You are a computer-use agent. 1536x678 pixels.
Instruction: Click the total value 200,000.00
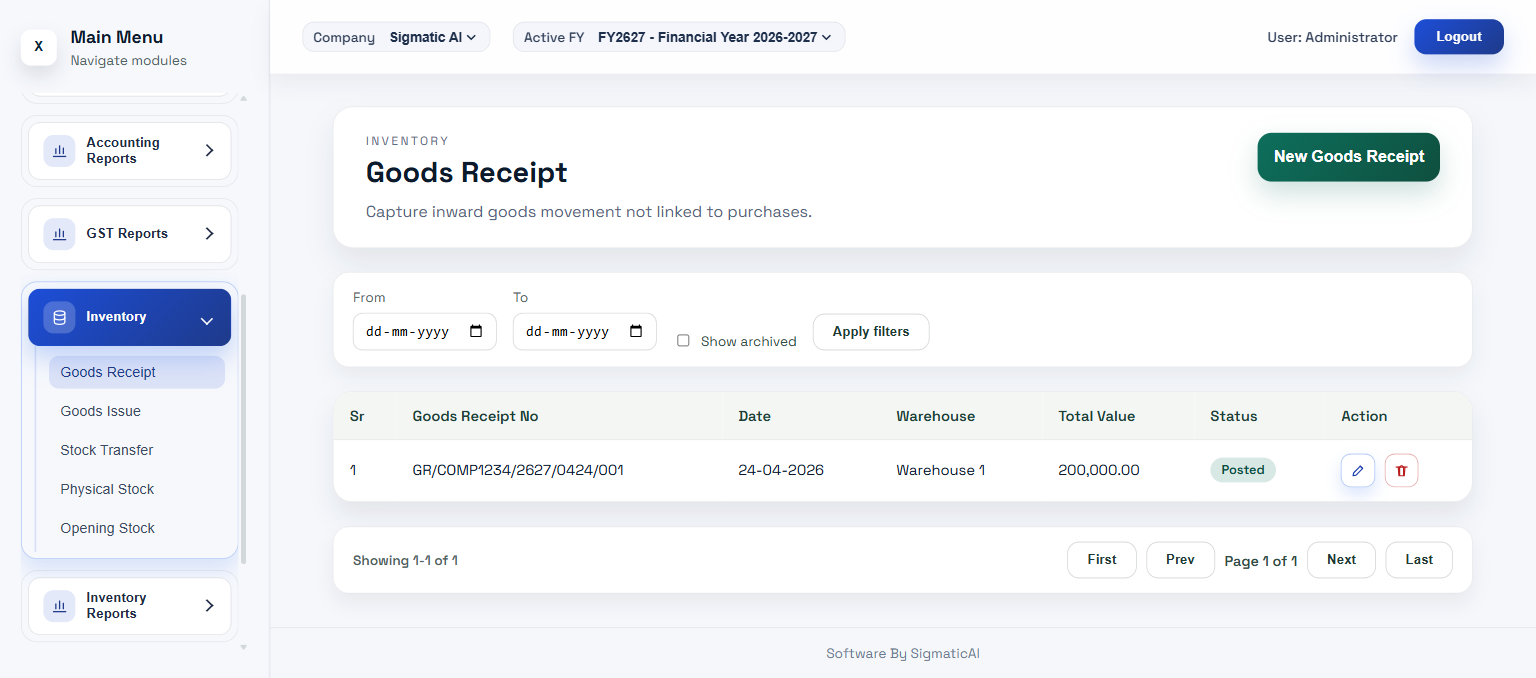(1099, 470)
